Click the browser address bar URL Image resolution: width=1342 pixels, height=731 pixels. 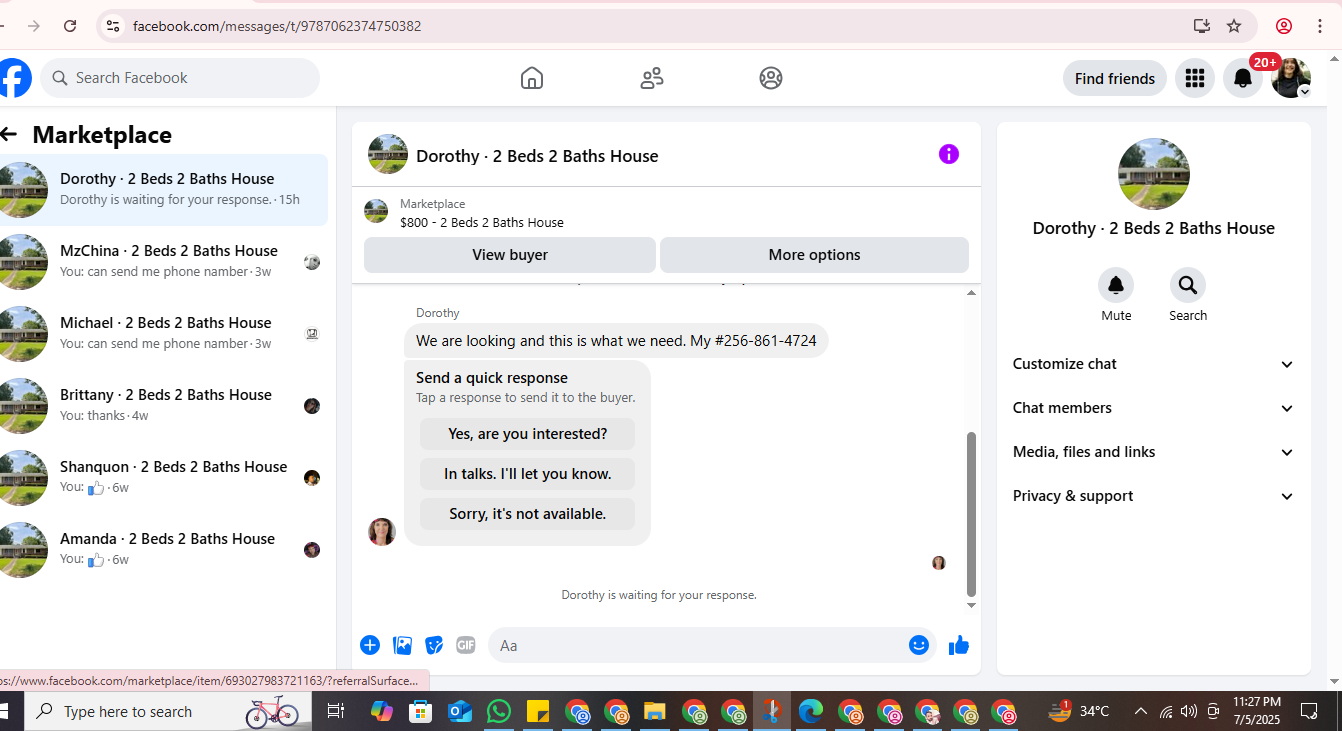277,26
